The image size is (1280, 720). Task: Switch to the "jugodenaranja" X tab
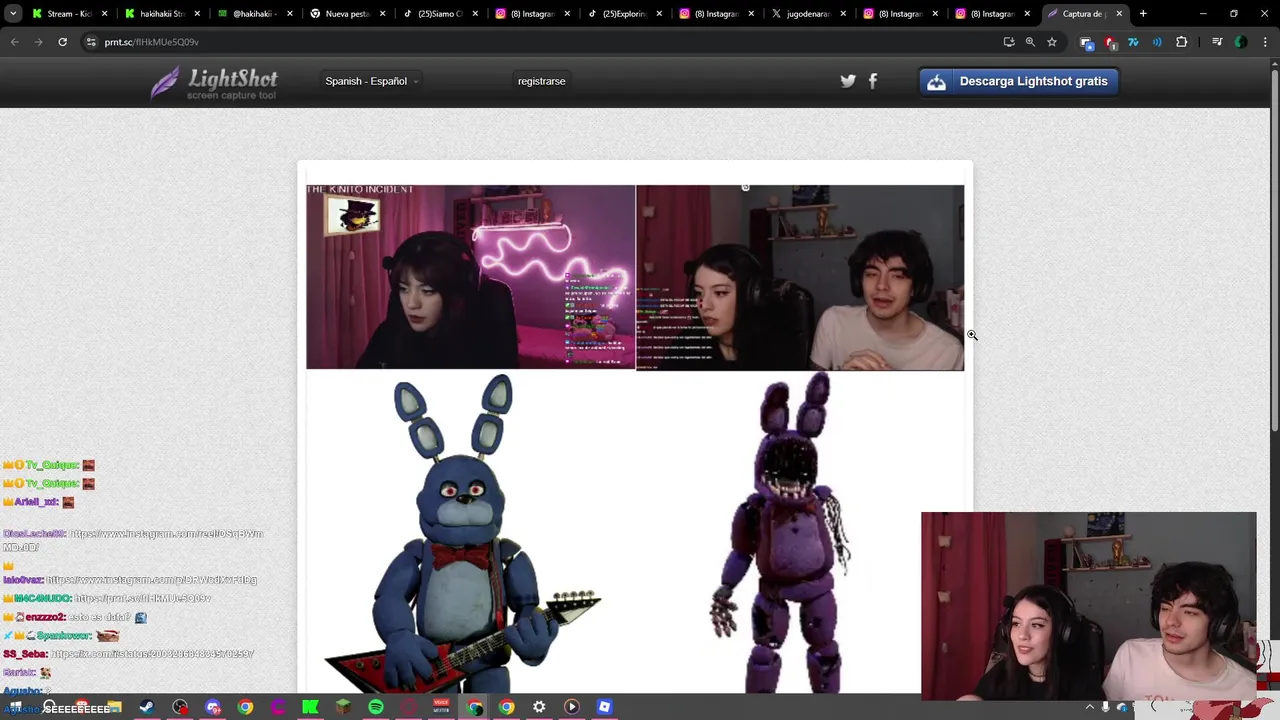tap(806, 14)
